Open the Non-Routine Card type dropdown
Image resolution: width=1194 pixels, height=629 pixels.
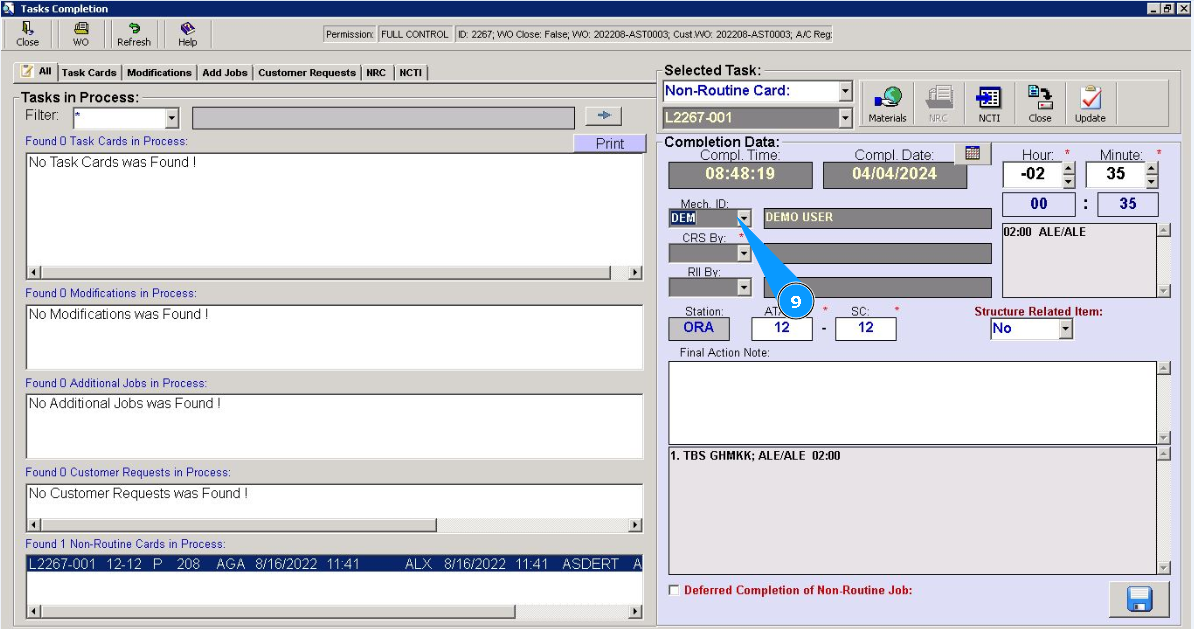[x=845, y=91]
